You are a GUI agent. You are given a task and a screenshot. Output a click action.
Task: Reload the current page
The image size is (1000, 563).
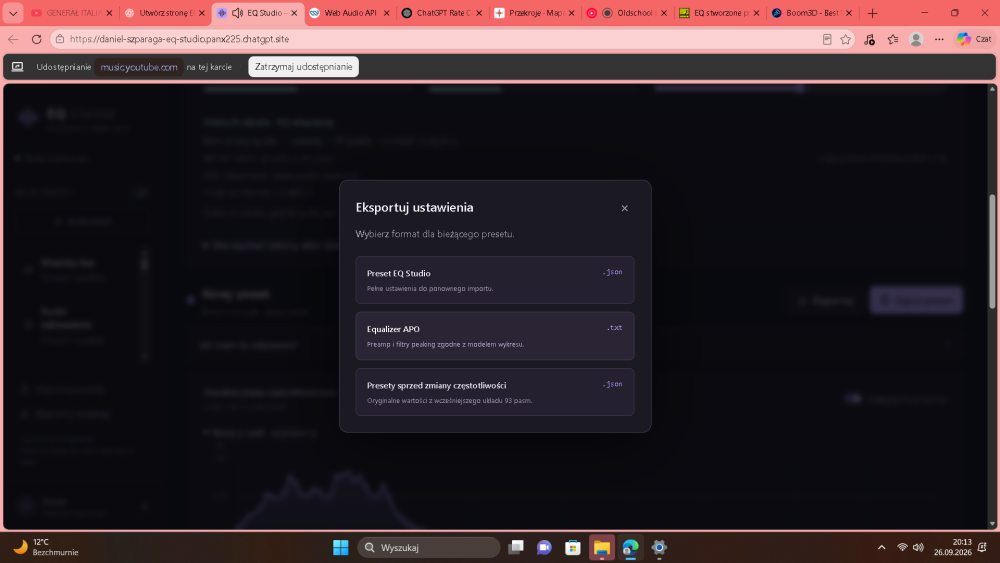pos(36,39)
